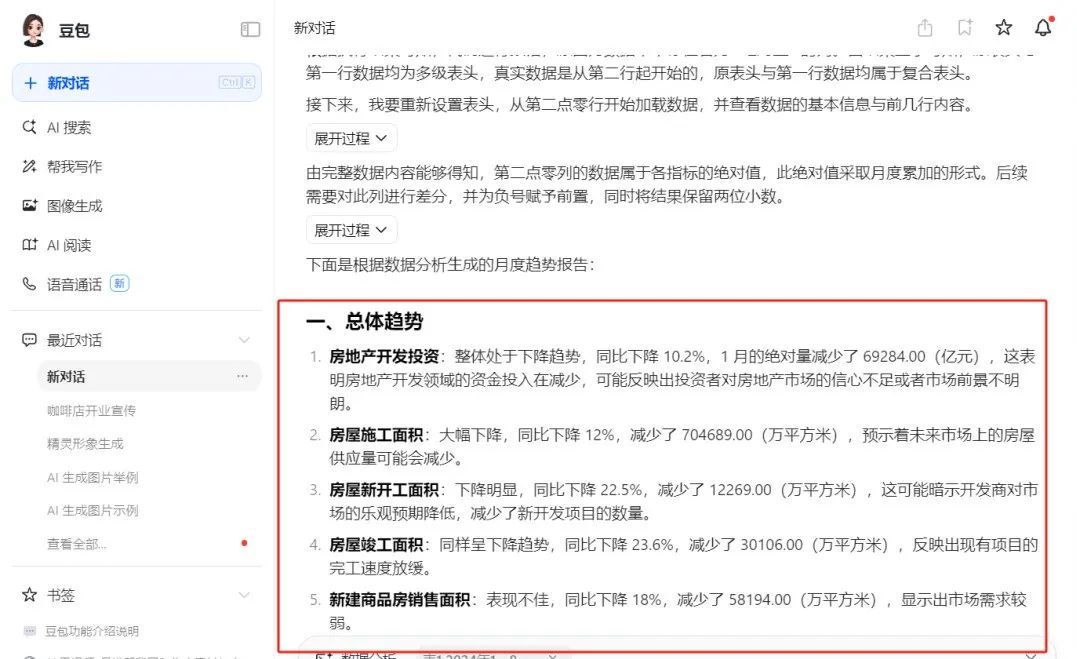Click the 豆包 app name text
Screen dimensions: 1077x659
pyautogui.click(x=74, y=30)
